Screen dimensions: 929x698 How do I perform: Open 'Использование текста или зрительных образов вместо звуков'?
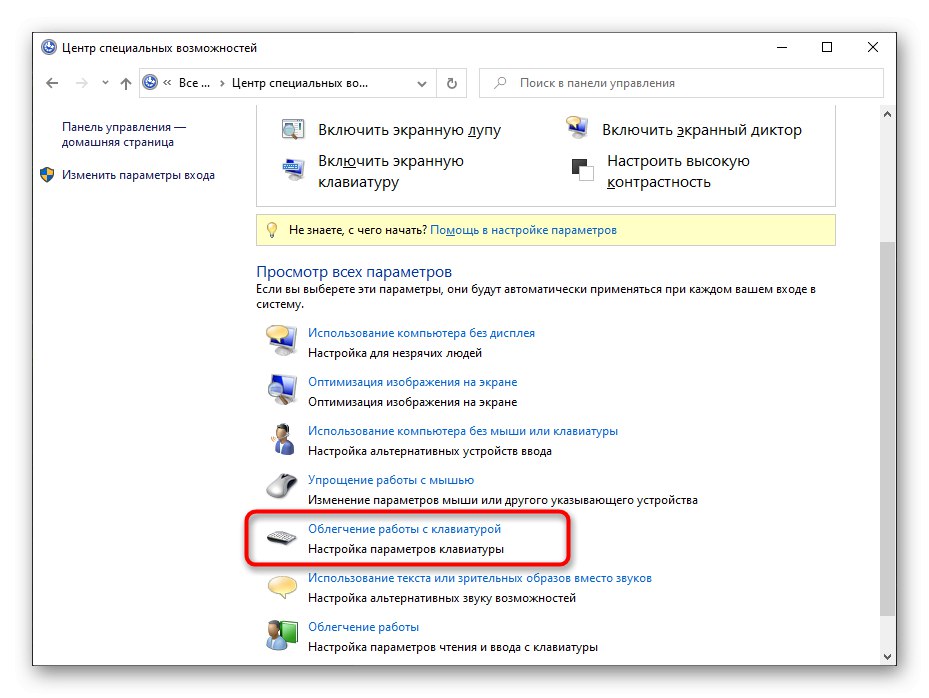(480, 578)
